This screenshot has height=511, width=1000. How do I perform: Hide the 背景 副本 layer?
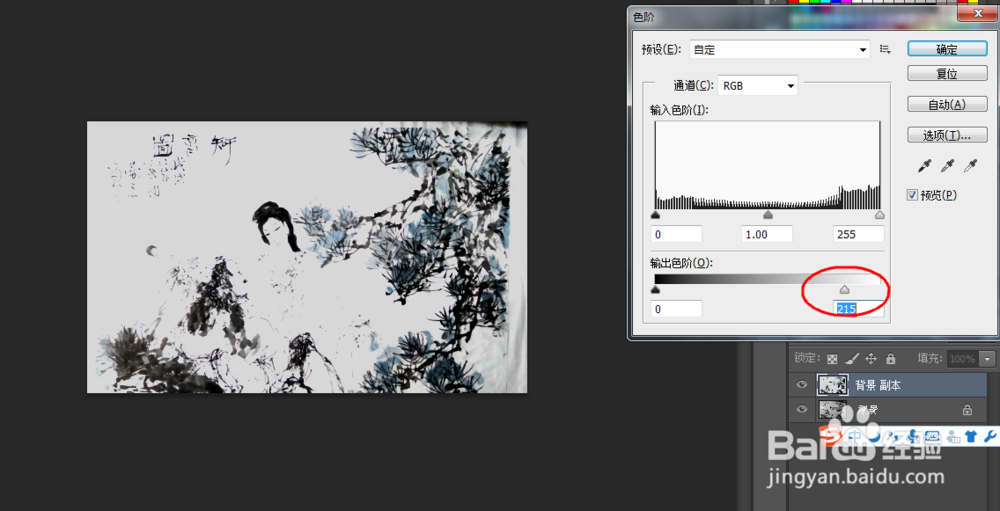[x=802, y=385]
